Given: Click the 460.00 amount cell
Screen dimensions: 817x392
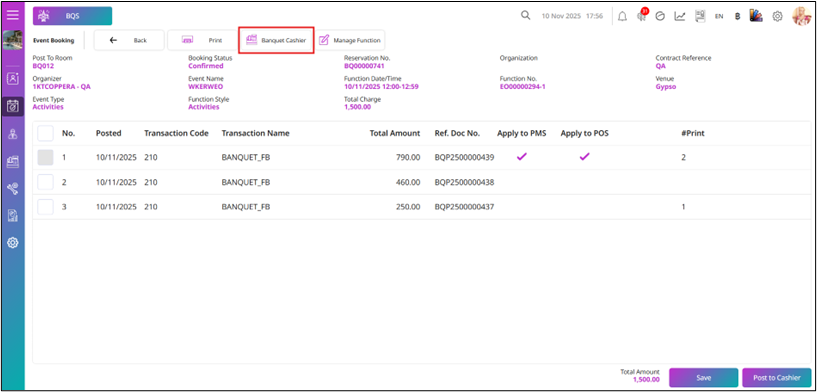Looking at the screenshot, I should click(x=407, y=182).
